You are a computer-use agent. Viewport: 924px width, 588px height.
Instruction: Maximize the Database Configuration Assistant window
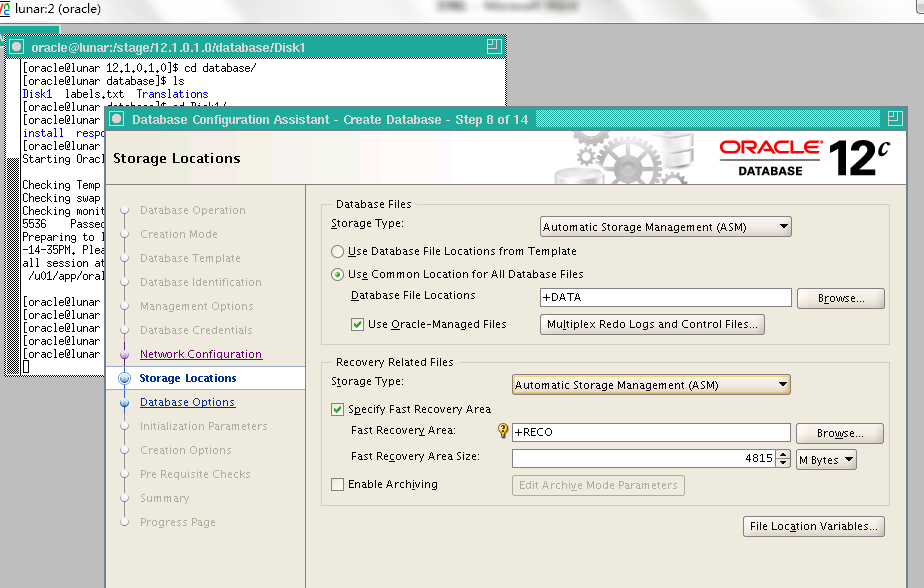pyautogui.click(x=895, y=118)
